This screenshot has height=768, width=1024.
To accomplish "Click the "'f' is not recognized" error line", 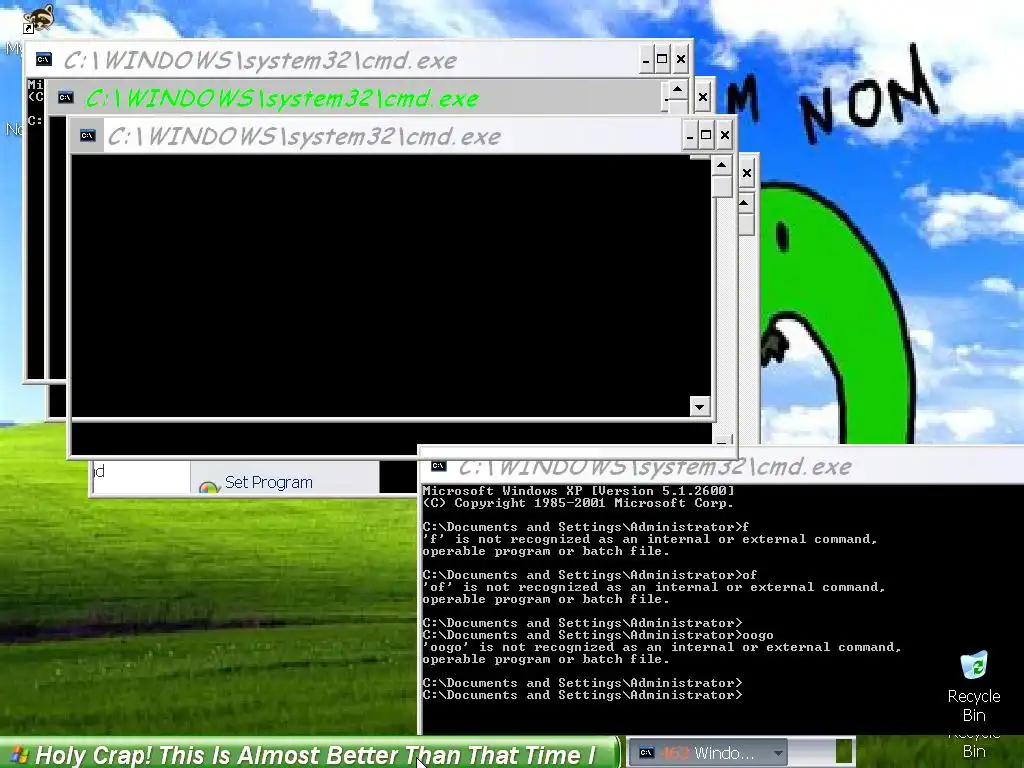I will point(651,539).
